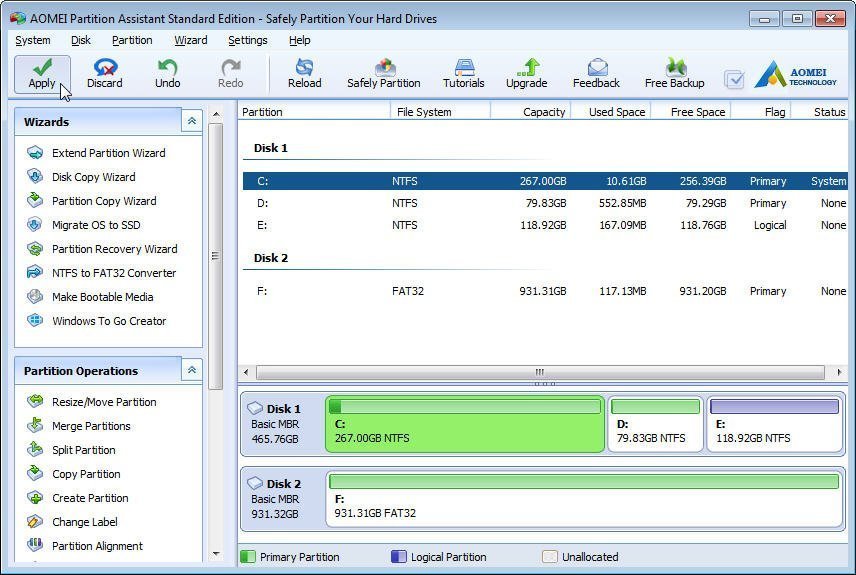856x575 pixels.
Task: Click partition list horizontal scroll right arrow
Action: click(x=839, y=372)
